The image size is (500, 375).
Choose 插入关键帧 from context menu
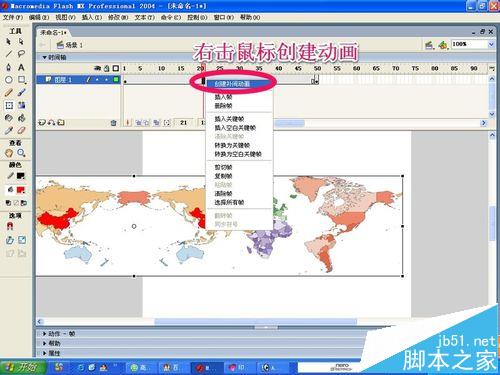click(x=239, y=119)
